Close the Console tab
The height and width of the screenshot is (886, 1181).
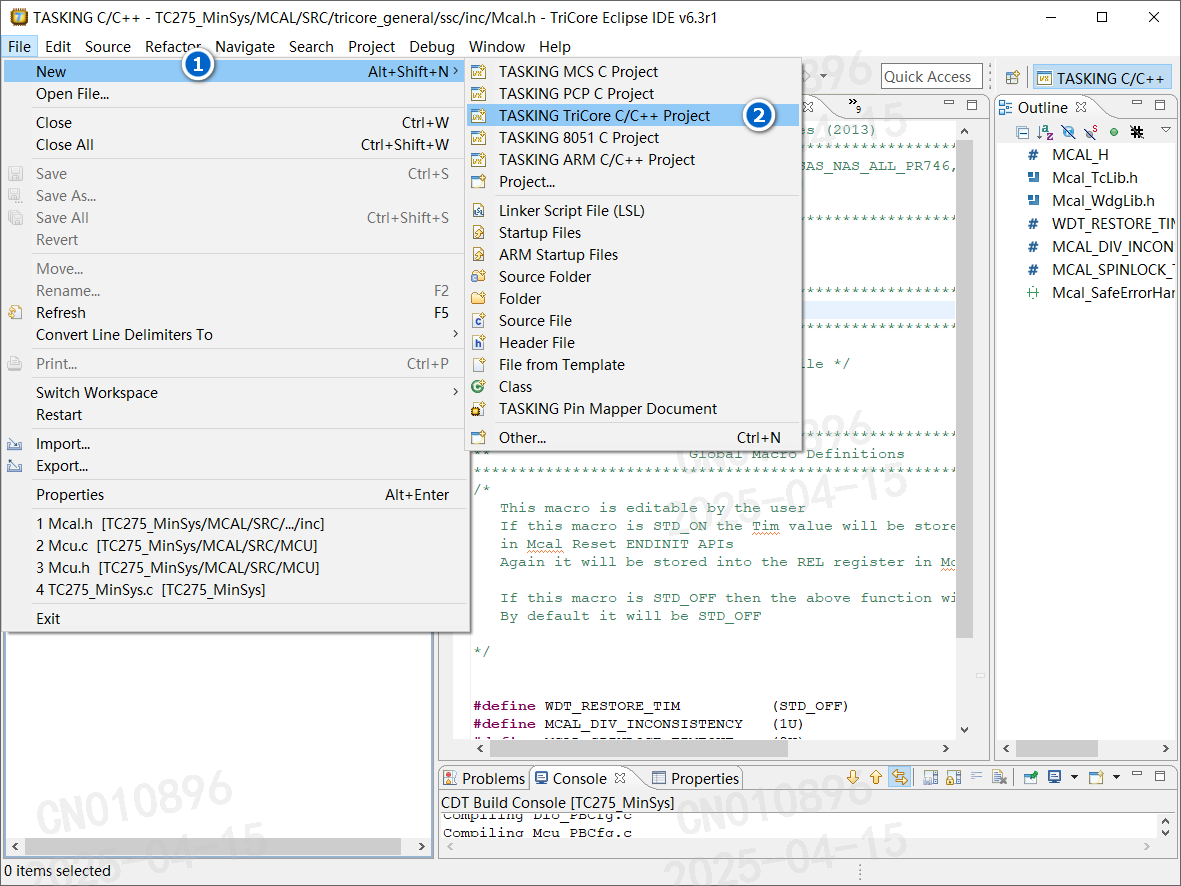(x=620, y=778)
